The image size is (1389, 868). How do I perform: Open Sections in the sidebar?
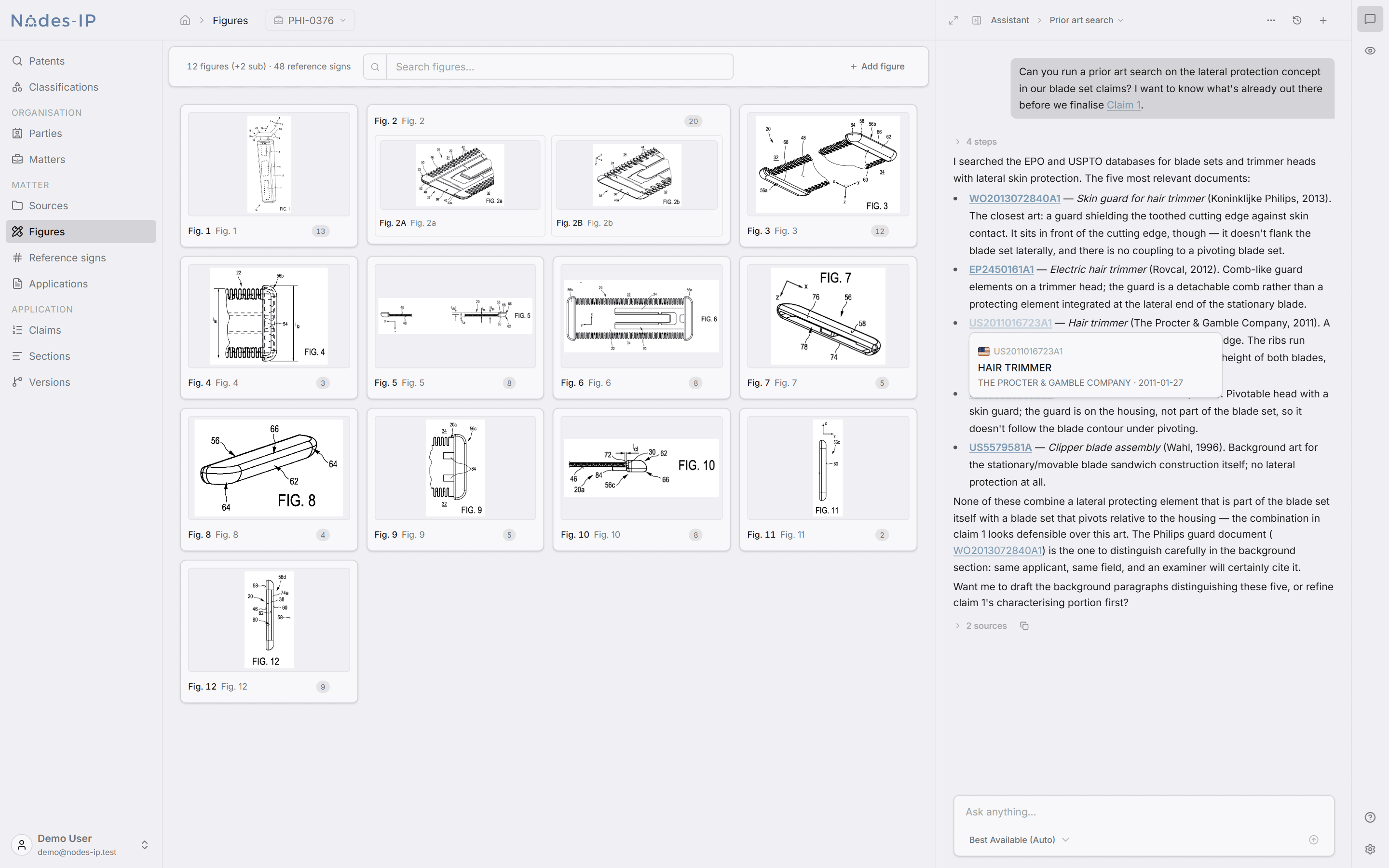(x=81, y=356)
